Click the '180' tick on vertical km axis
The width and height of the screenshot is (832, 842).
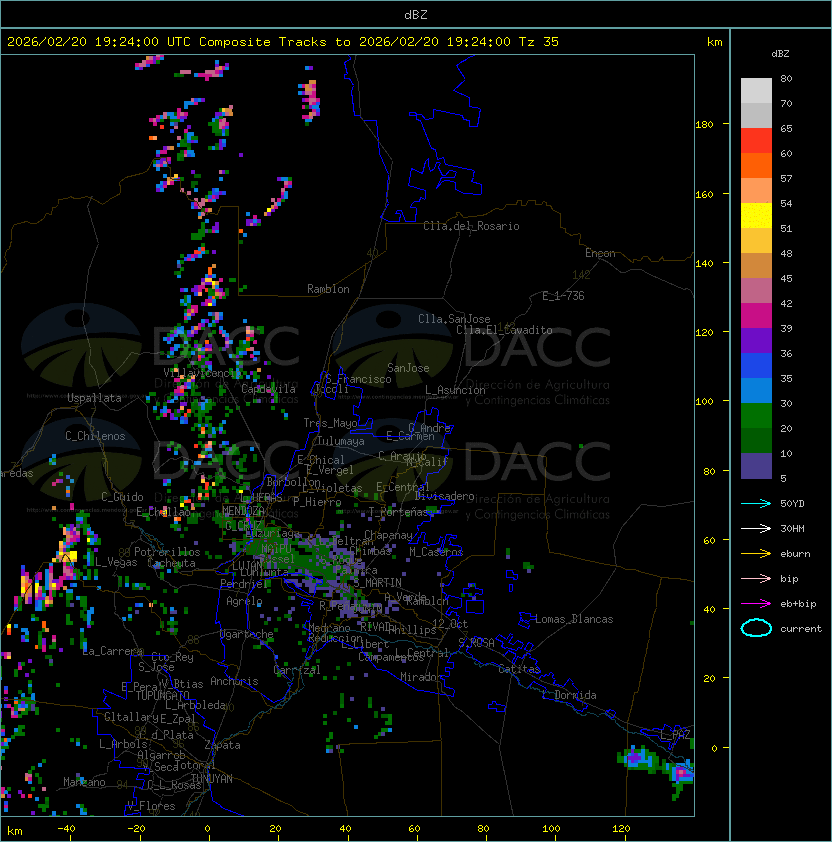tap(704, 125)
